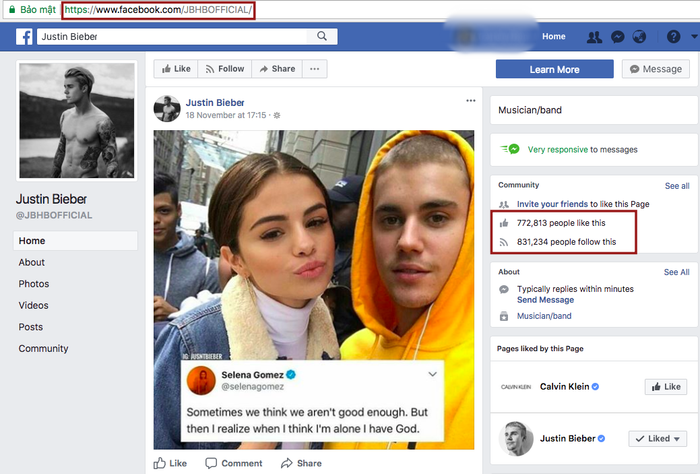700x474 pixels.
Task: Click the category icon beside Musician/band link
Action: click(x=504, y=316)
